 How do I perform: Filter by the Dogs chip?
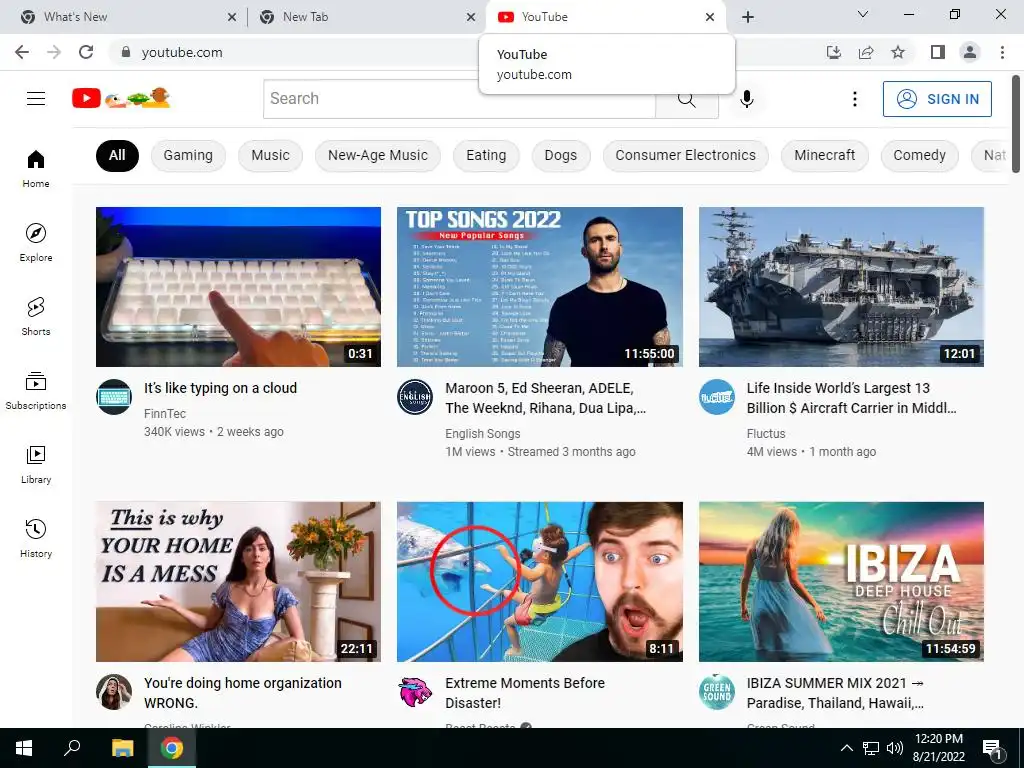(560, 155)
